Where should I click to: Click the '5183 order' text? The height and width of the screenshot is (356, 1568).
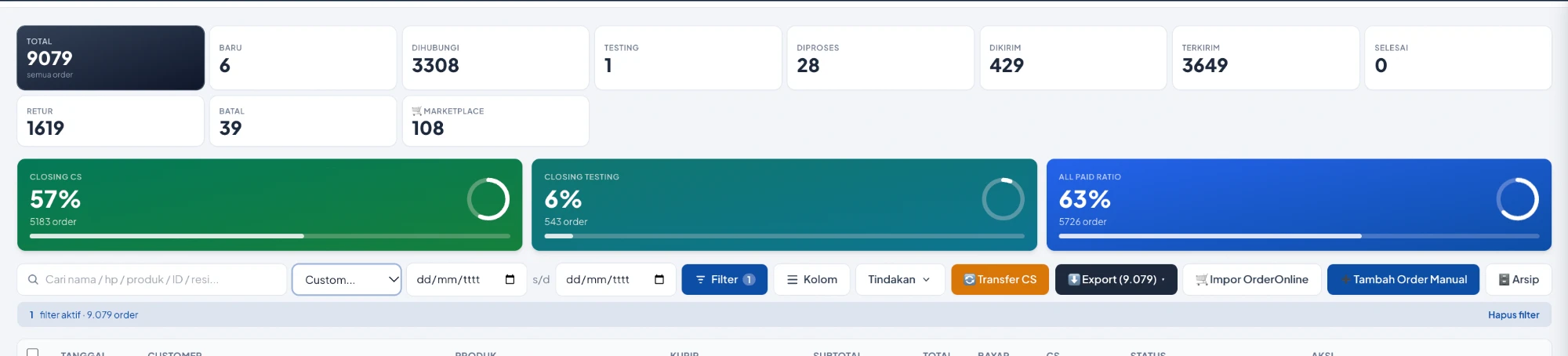point(53,222)
